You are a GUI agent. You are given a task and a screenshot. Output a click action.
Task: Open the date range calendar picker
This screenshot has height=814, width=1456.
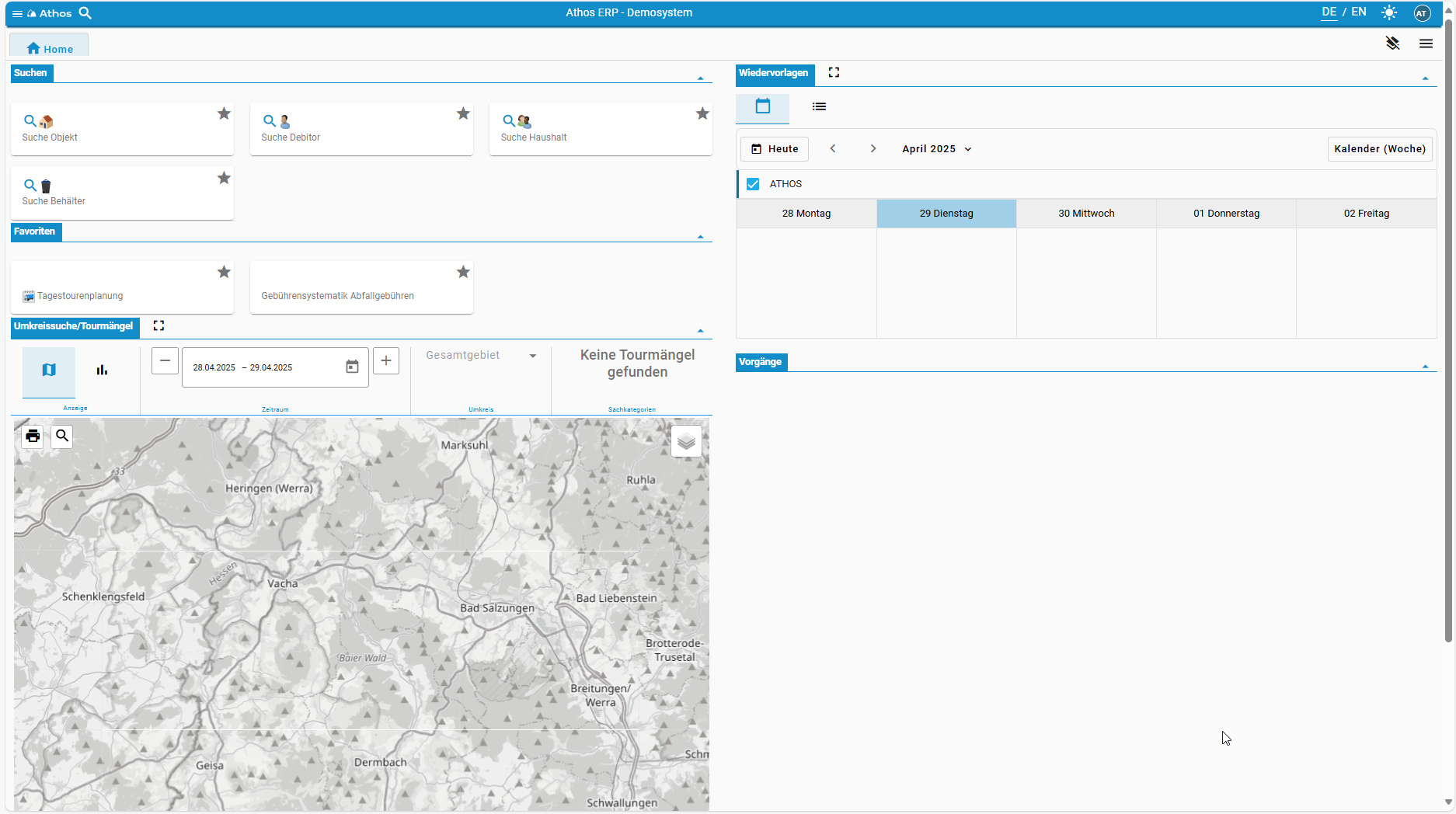[352, 367]
